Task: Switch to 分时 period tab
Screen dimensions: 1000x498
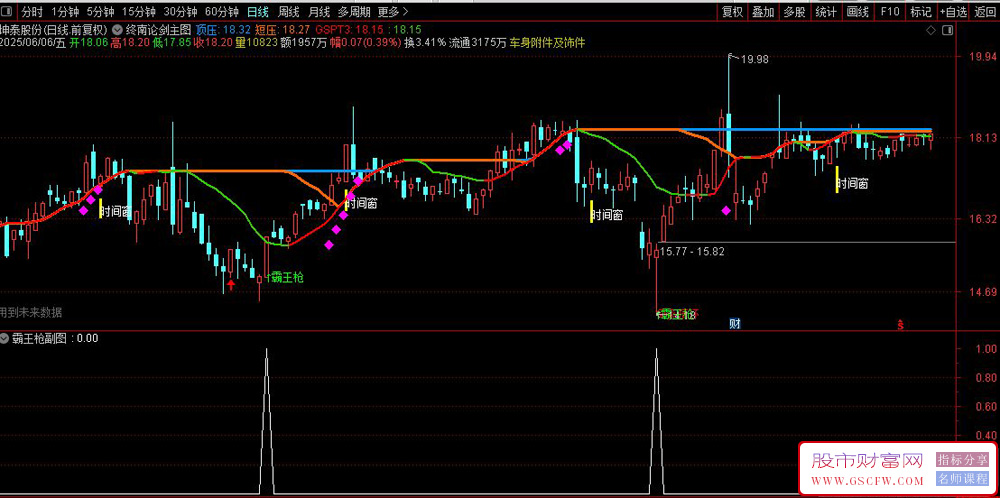Action: (x=33, y=11)
